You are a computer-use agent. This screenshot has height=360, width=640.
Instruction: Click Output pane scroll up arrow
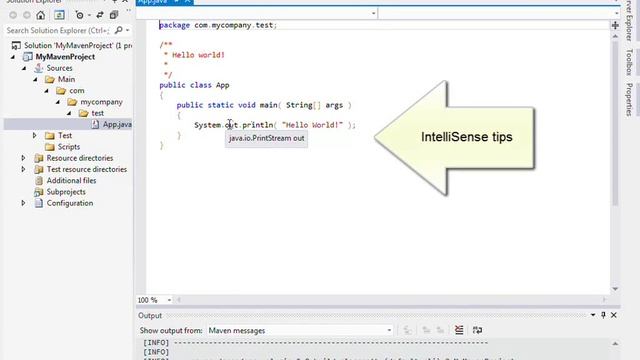(615, 344)
